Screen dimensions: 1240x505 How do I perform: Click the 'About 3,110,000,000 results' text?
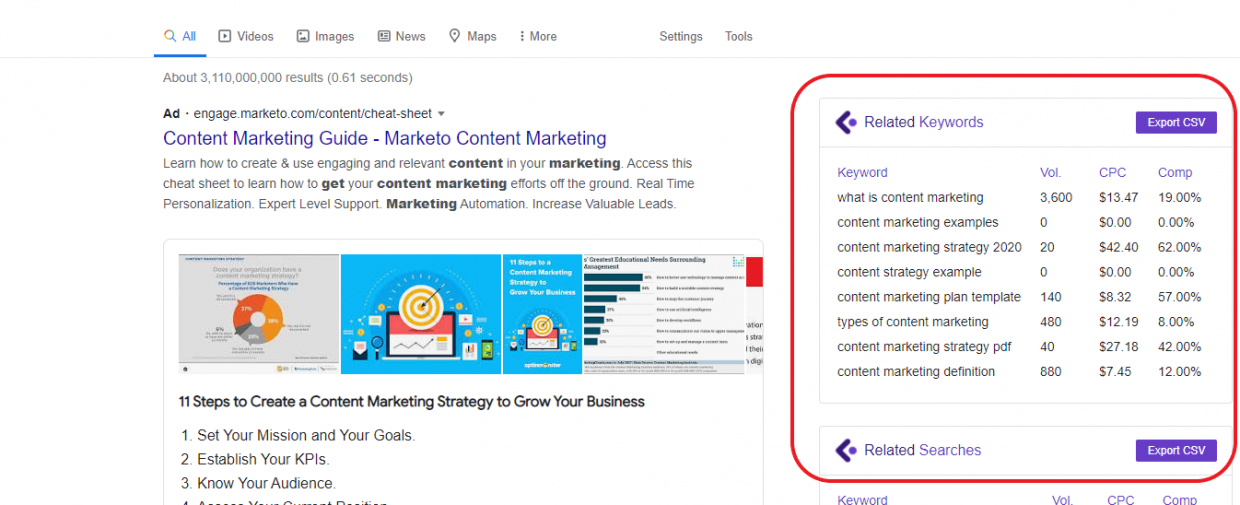287,77
